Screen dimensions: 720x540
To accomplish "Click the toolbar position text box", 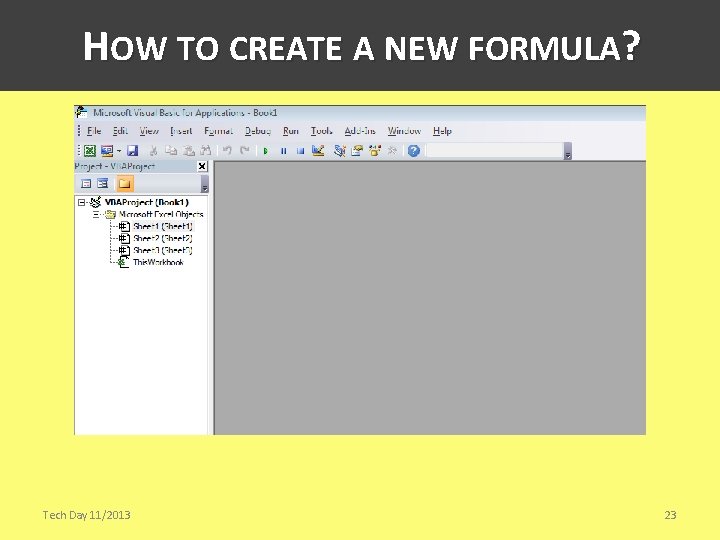I will pos(495,151).
